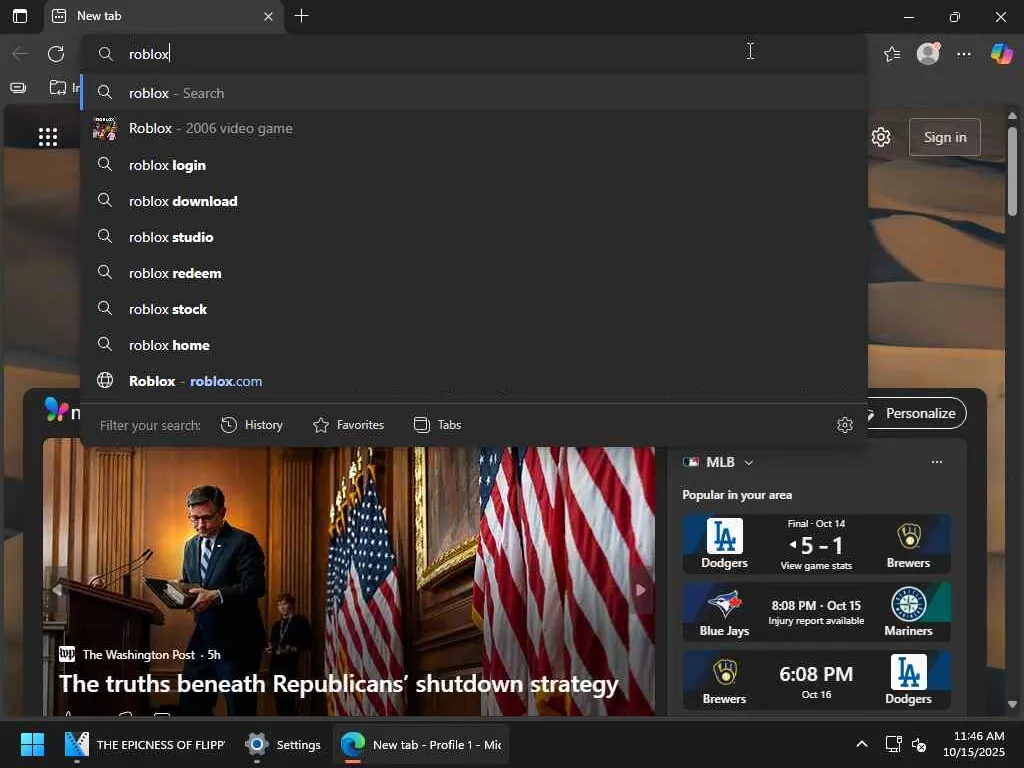Select the 'Roblox - 2006 video game' suggestion
The height and width of the screenshot is (768, 1024).
pyautogui.click(x=475, y=129)
